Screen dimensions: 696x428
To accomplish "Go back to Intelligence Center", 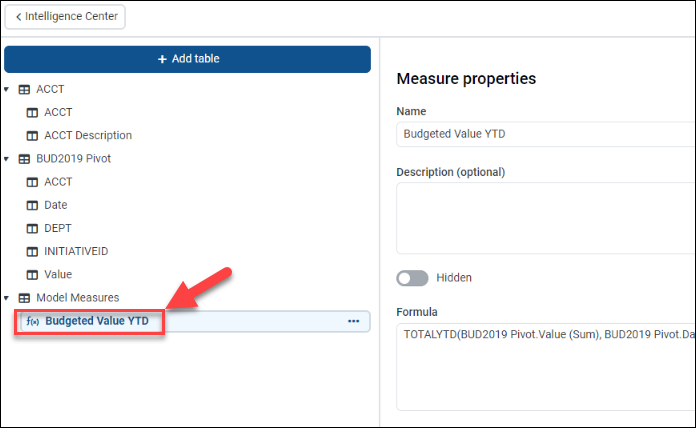I will tap(66, 17).
